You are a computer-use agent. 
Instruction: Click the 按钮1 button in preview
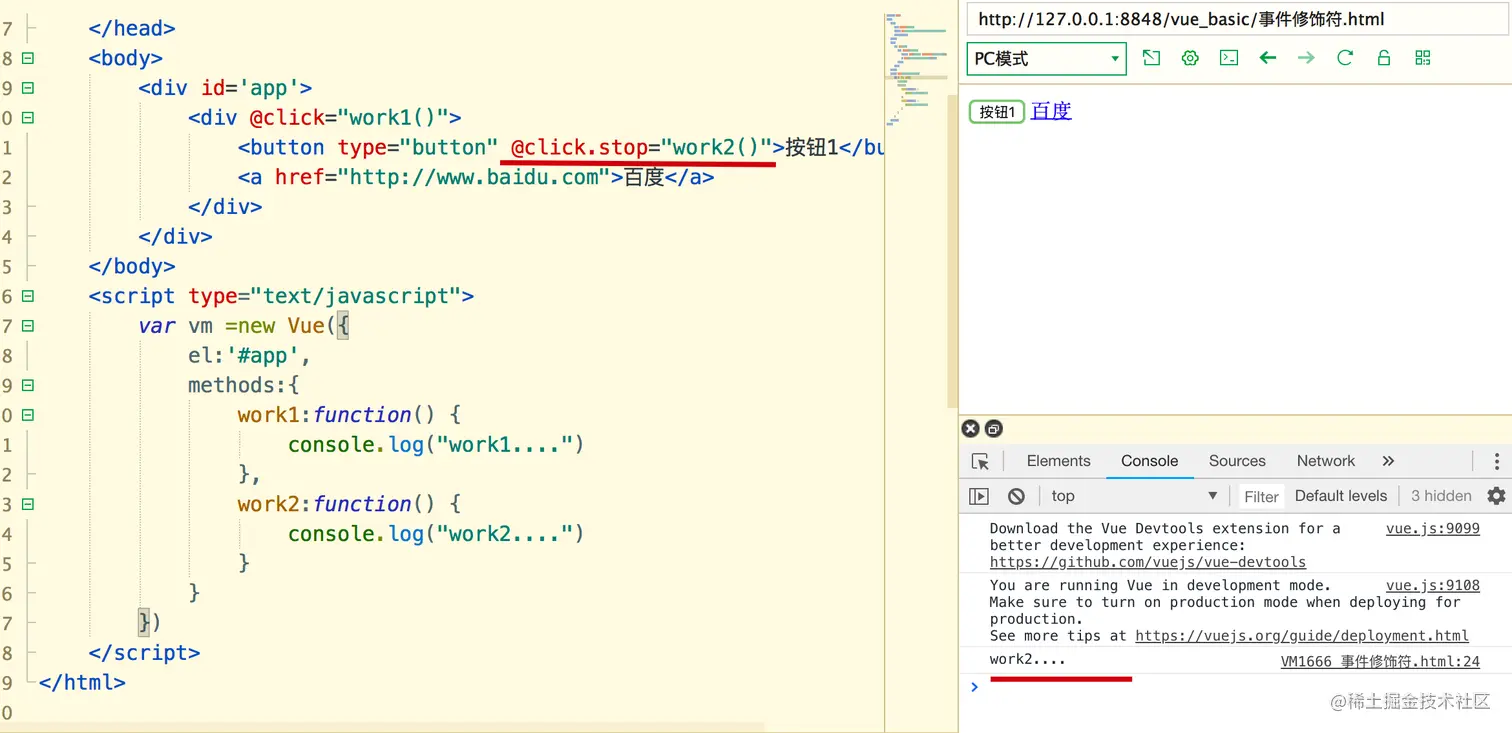(x=997, y=112)
